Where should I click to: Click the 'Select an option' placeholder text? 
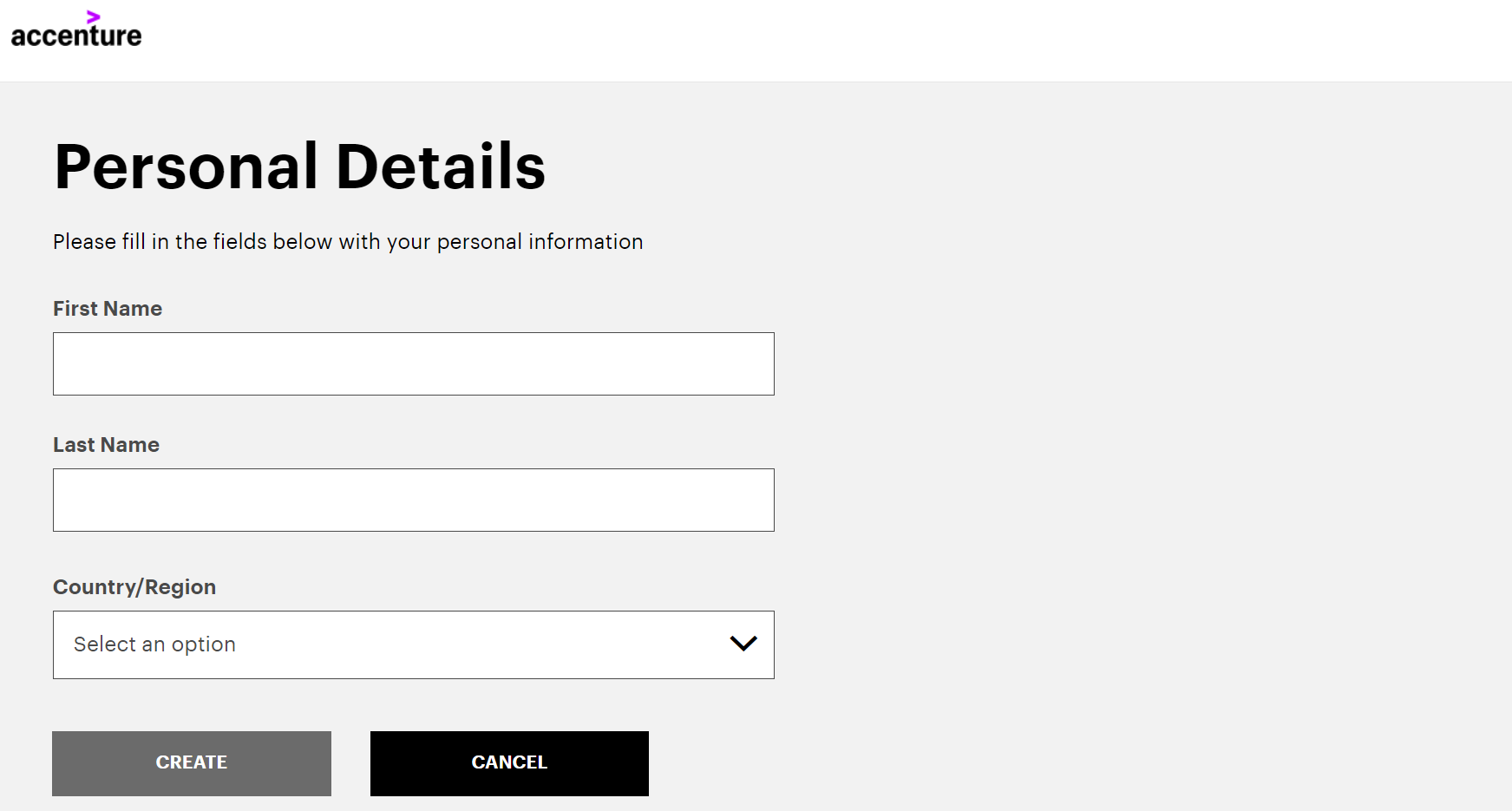(154, 644)
